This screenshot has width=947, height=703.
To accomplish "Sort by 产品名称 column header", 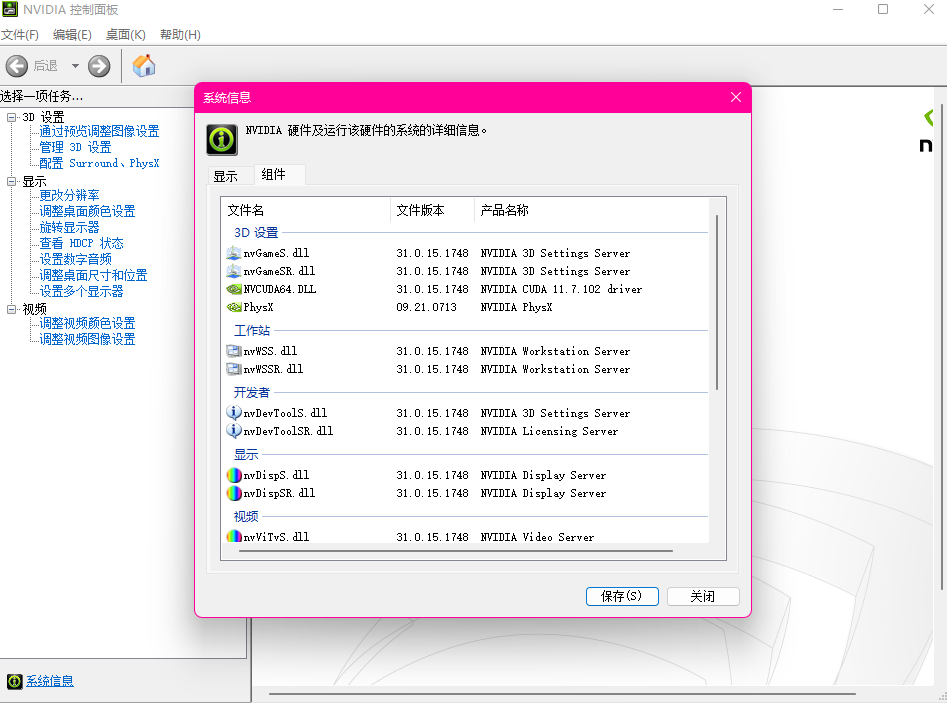I will click(x=592, y=210).
